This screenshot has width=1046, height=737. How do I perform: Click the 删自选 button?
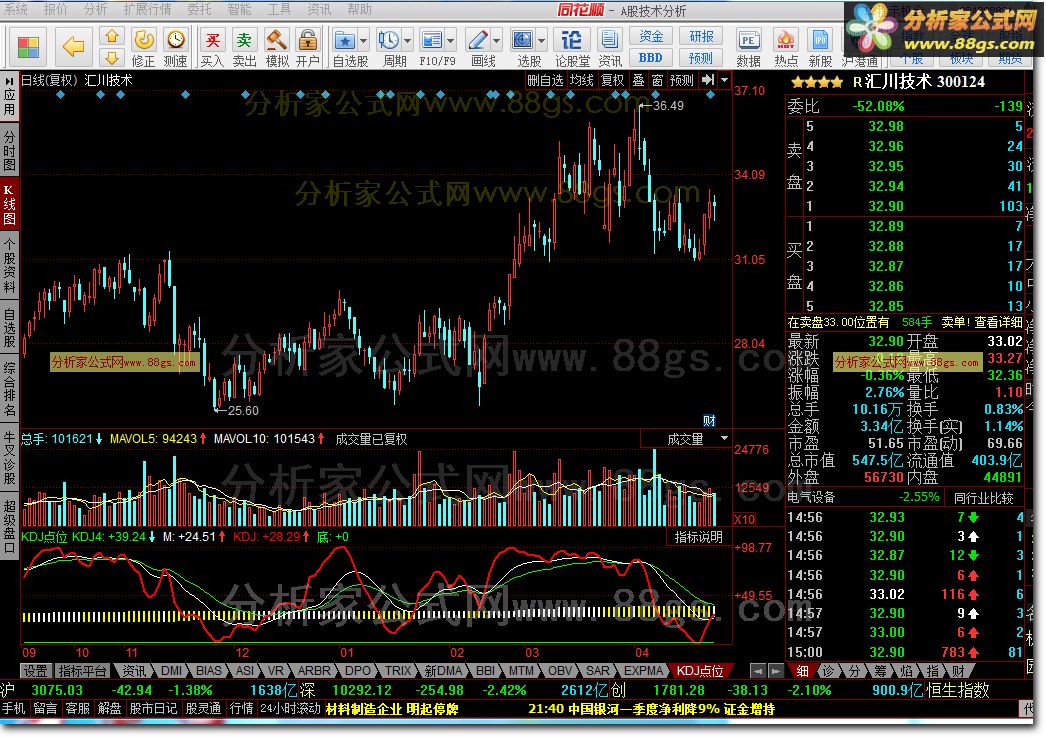[545, 80]
